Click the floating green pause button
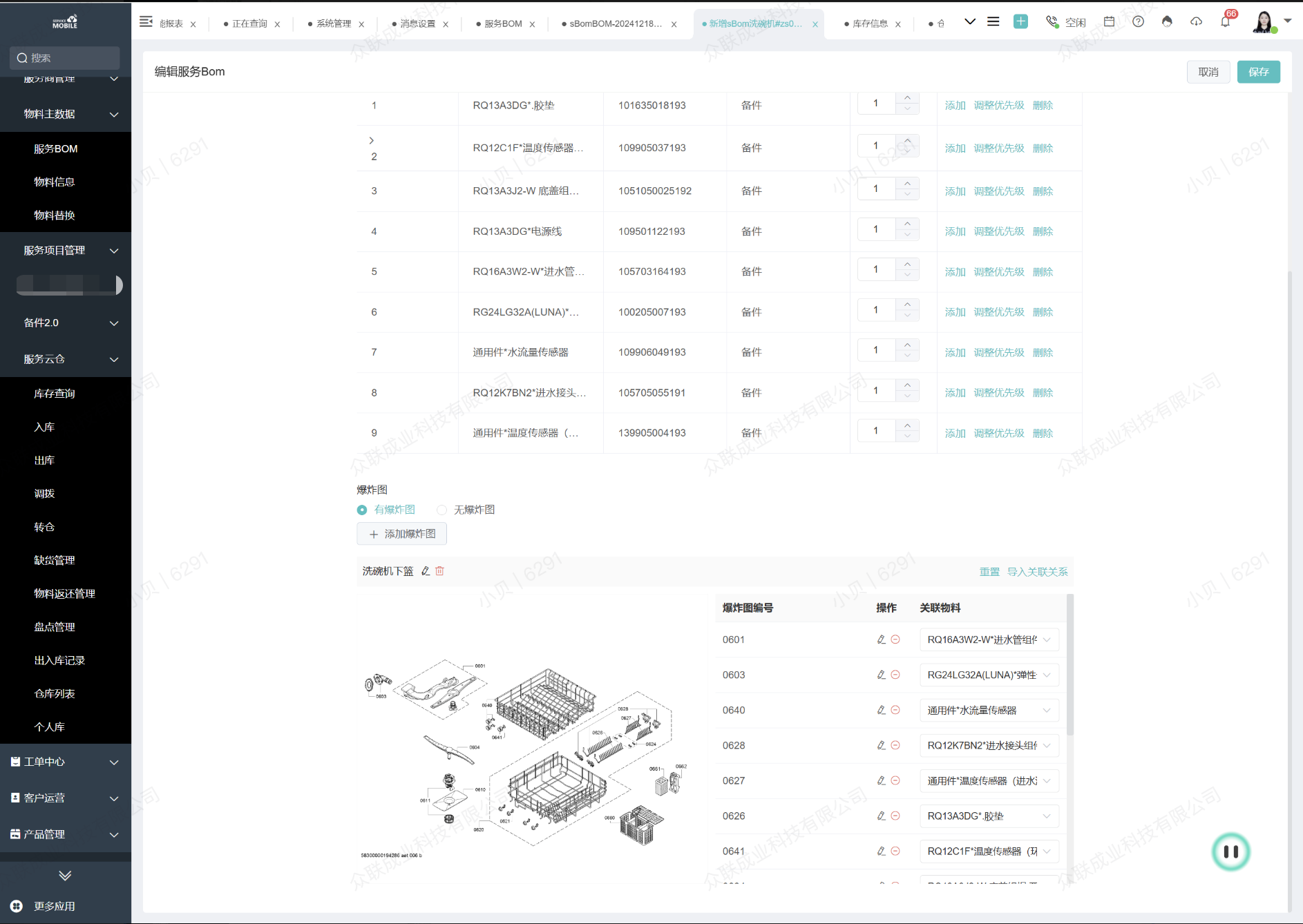The height and width of the screenshot is (924, 1303). click(x=1230, y=851)
